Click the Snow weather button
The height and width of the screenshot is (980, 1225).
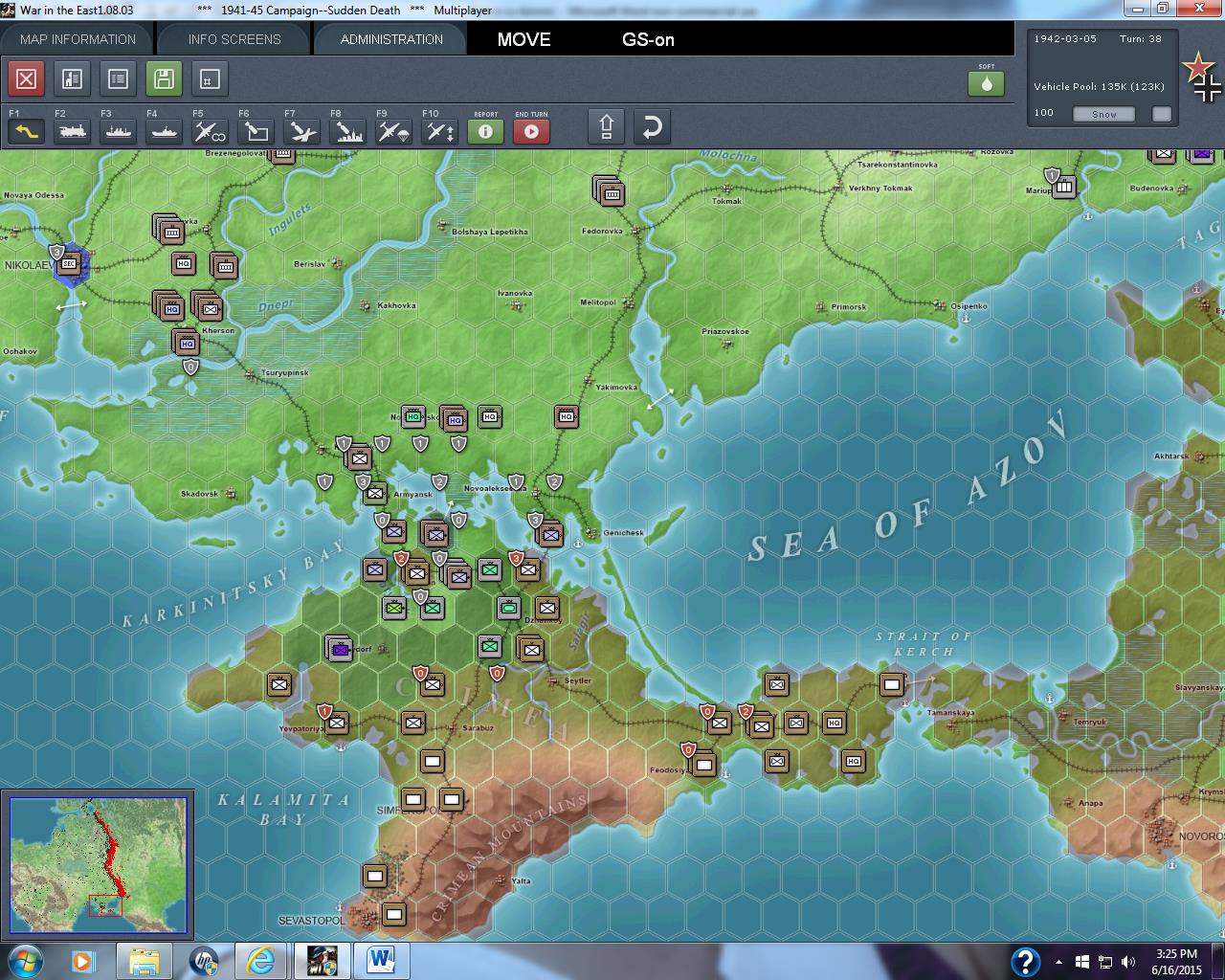click(x=1103, y=114)
